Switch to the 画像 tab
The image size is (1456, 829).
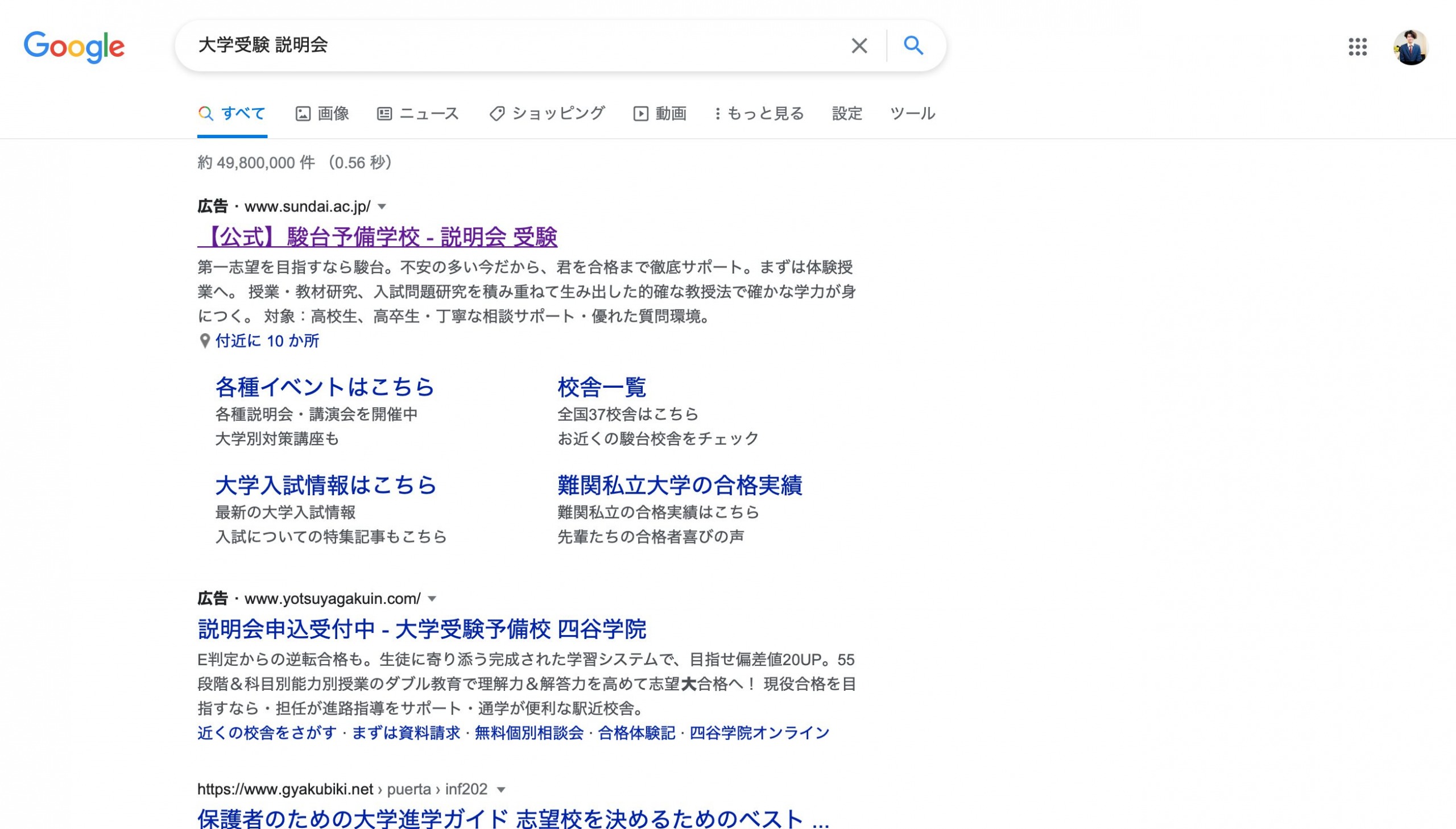pyautogui.click(x=322, y=113)
